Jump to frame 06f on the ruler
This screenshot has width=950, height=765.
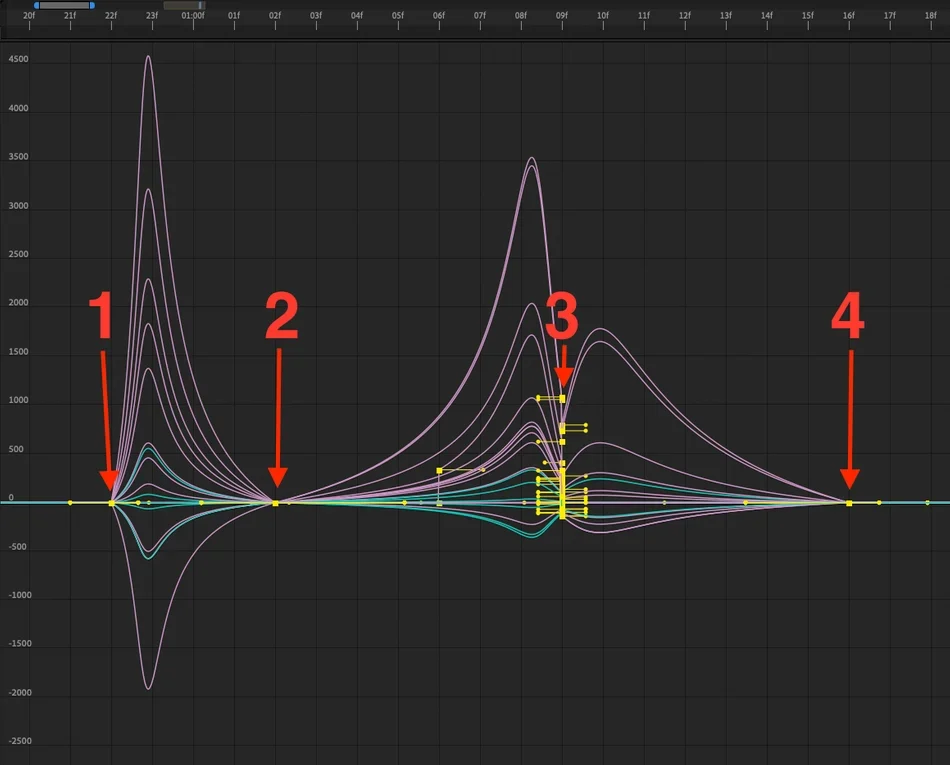coord(439,16)
